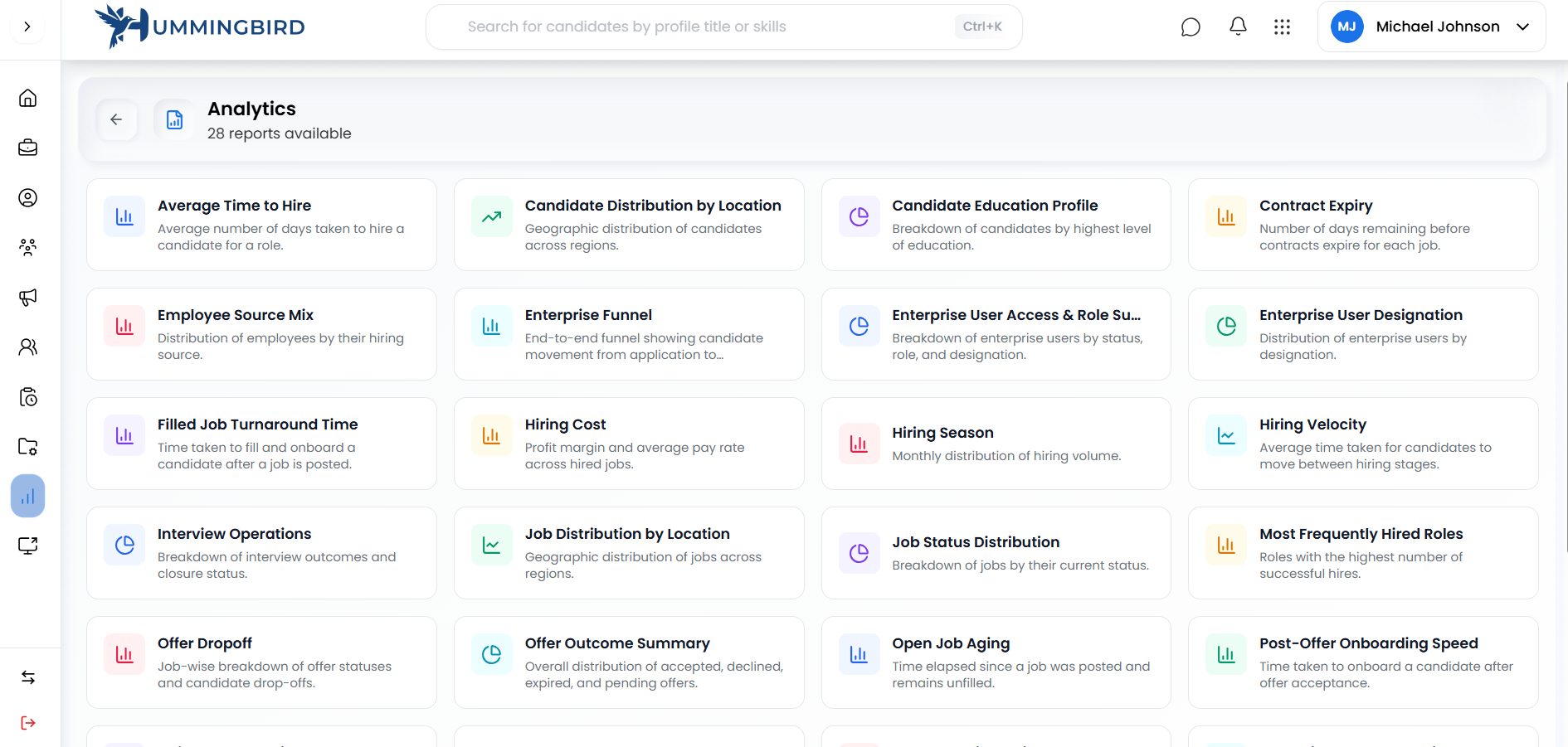Click the megaphone campaigns sidebar icon
The width and height of the screenshot is (1568, 747).
[x=28, y=298]
